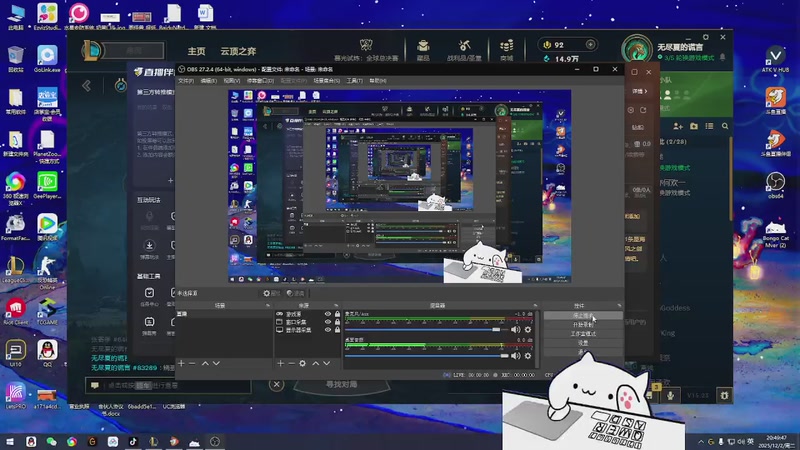Toggle visibility of the 窗口采集 source
This screenshot has height=450, width=800.
328,322
